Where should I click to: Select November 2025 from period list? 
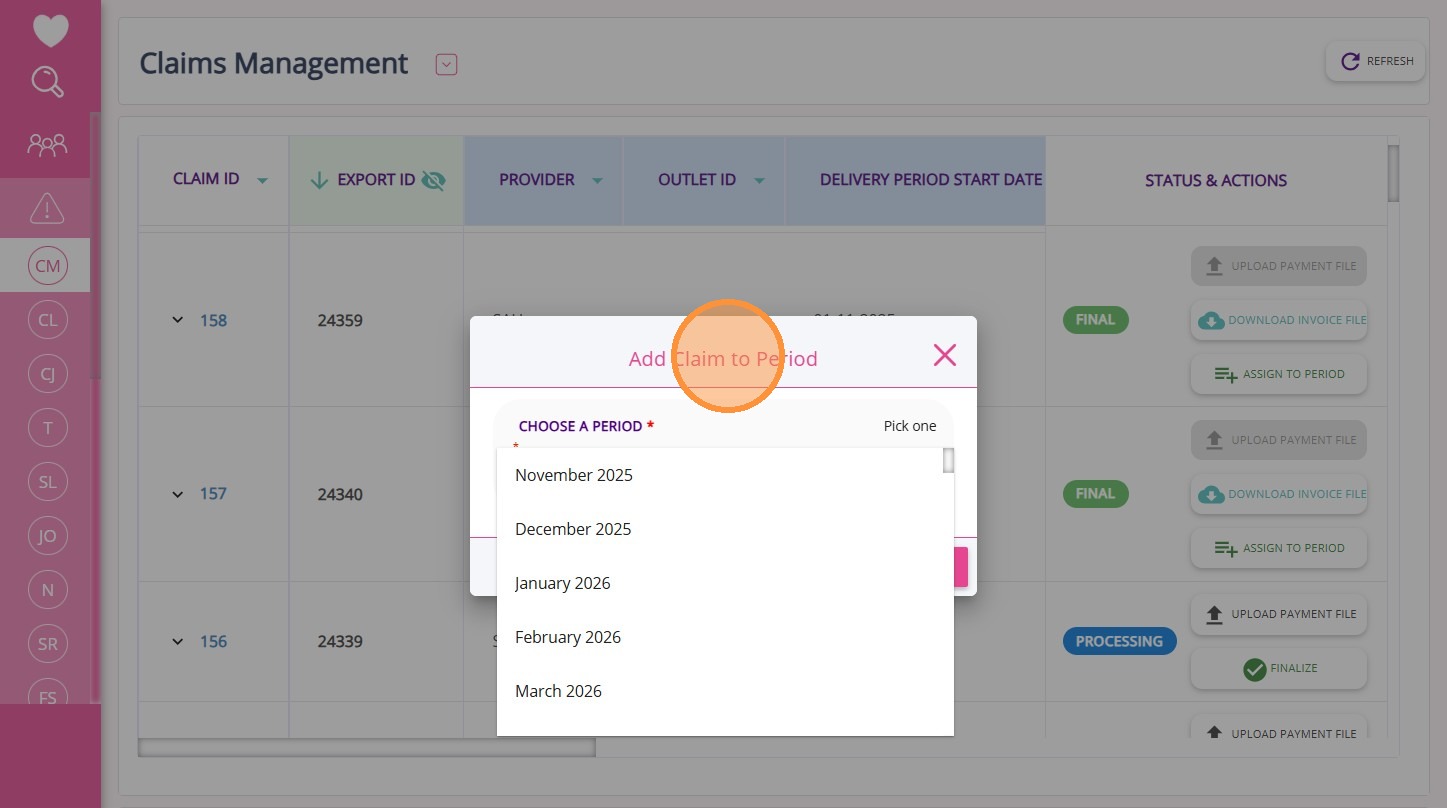pos(574,475)
